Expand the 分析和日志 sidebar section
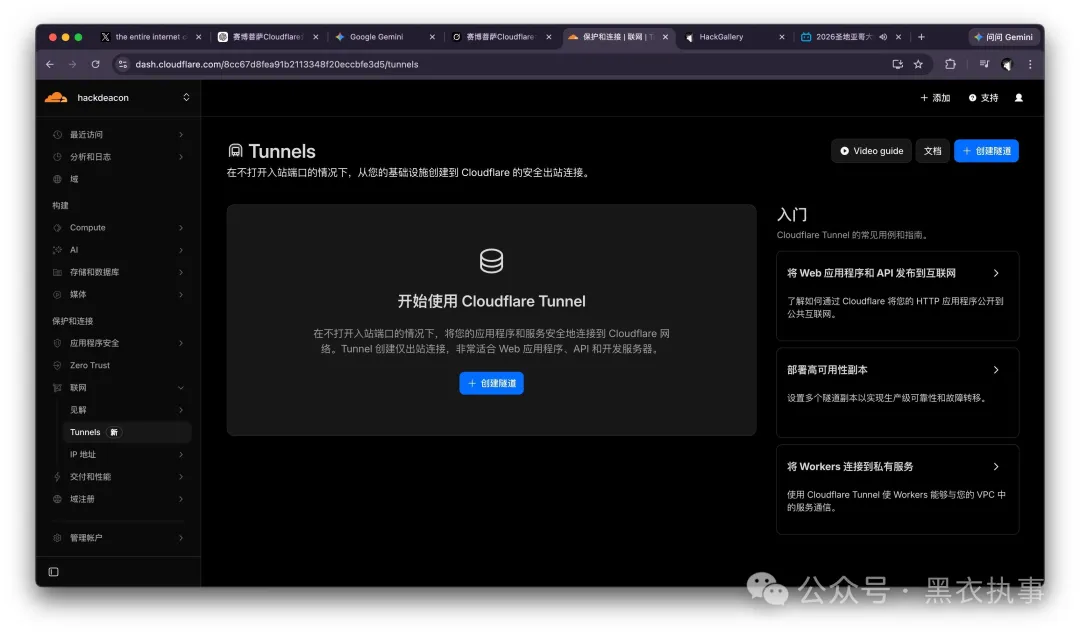1080x634 pixels. click(x=118, y=156)
